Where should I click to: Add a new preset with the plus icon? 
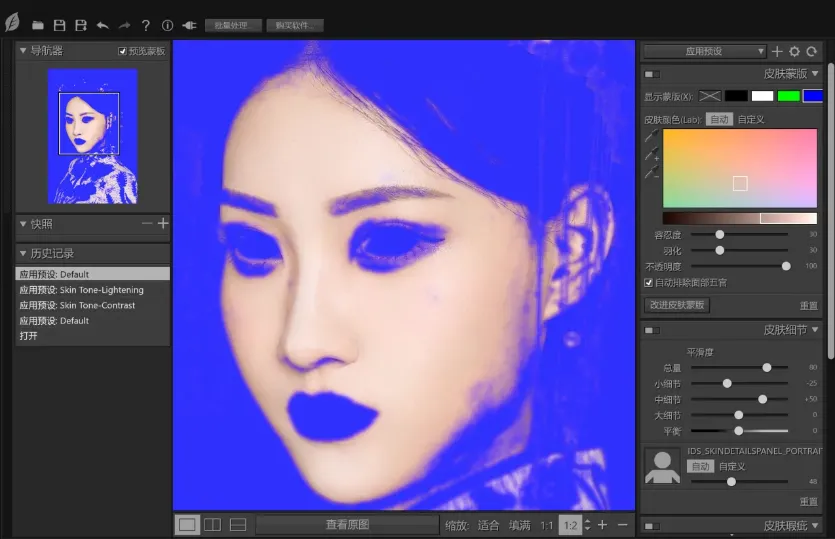(777, 51)
